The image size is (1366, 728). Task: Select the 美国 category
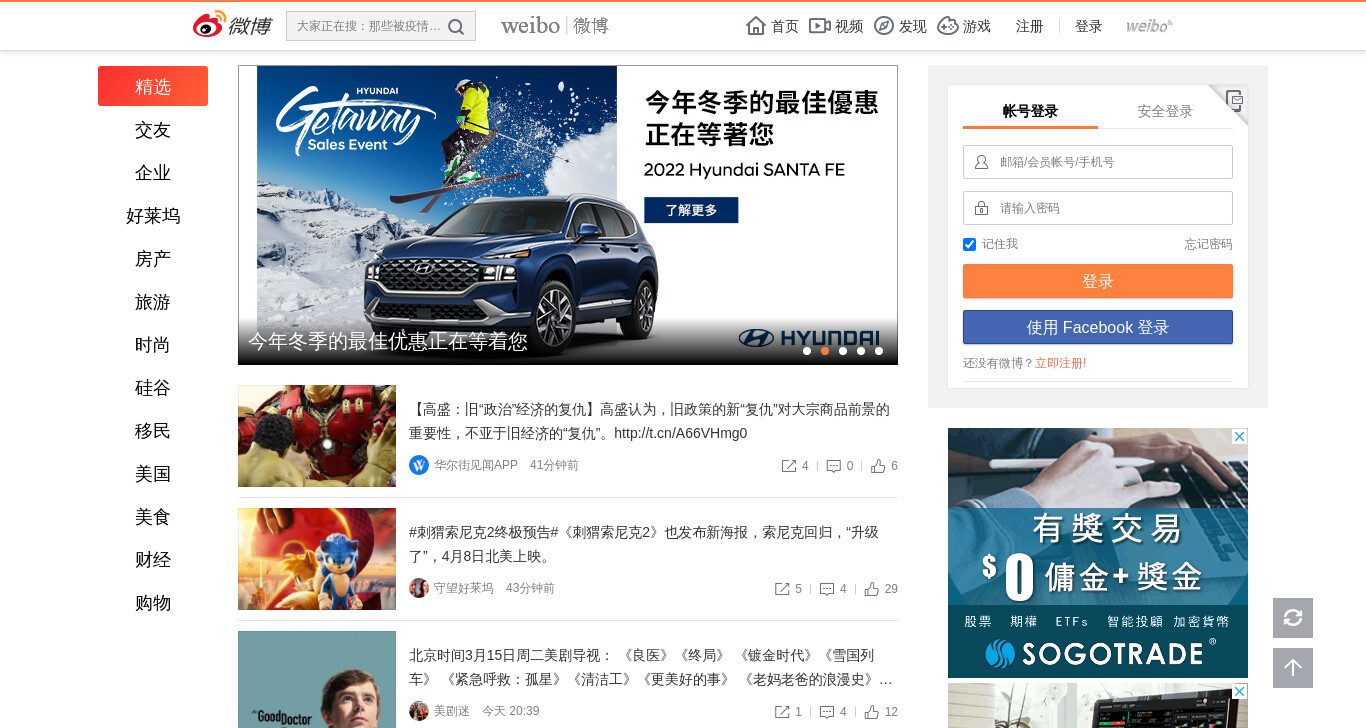coord(153,474)
